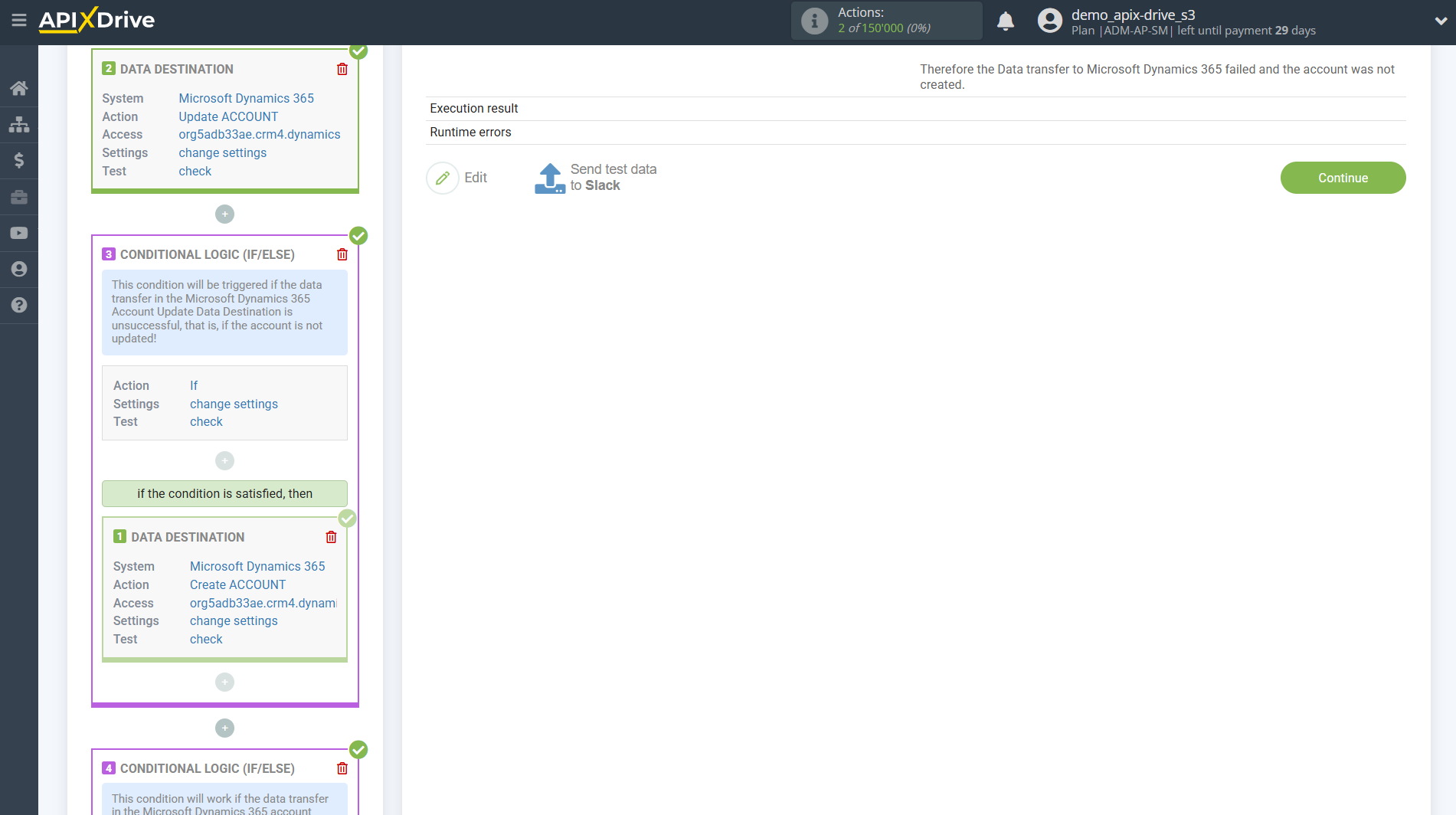Screen dimensions: 1456x815
Task: Delete Data Destination step 2
Action: [x=342, y=69]
